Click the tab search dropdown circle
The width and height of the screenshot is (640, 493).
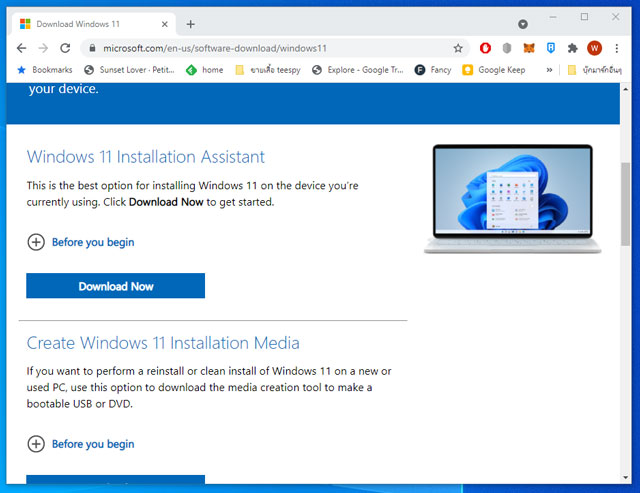click(523, 24)
